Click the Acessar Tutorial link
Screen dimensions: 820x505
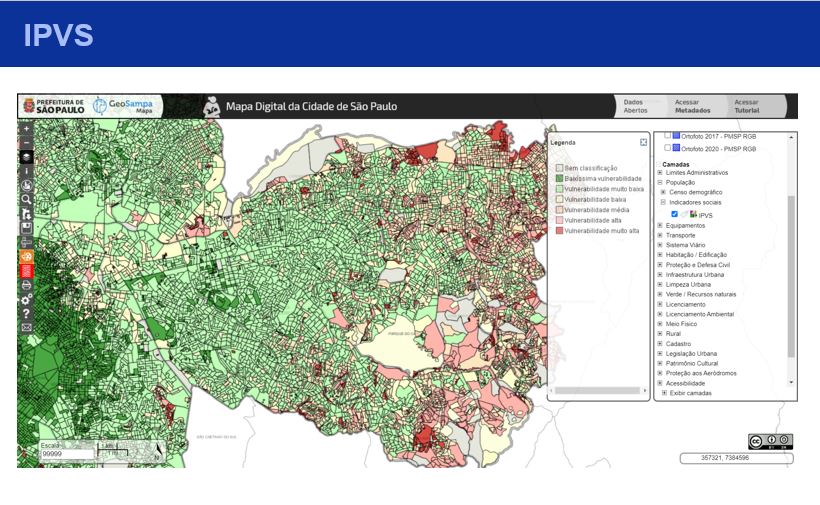[x=747, y=106]
